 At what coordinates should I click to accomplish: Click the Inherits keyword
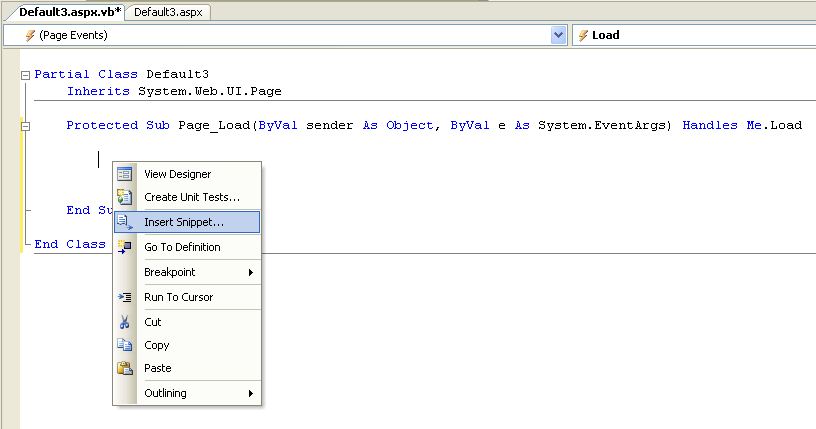point(98,91)
